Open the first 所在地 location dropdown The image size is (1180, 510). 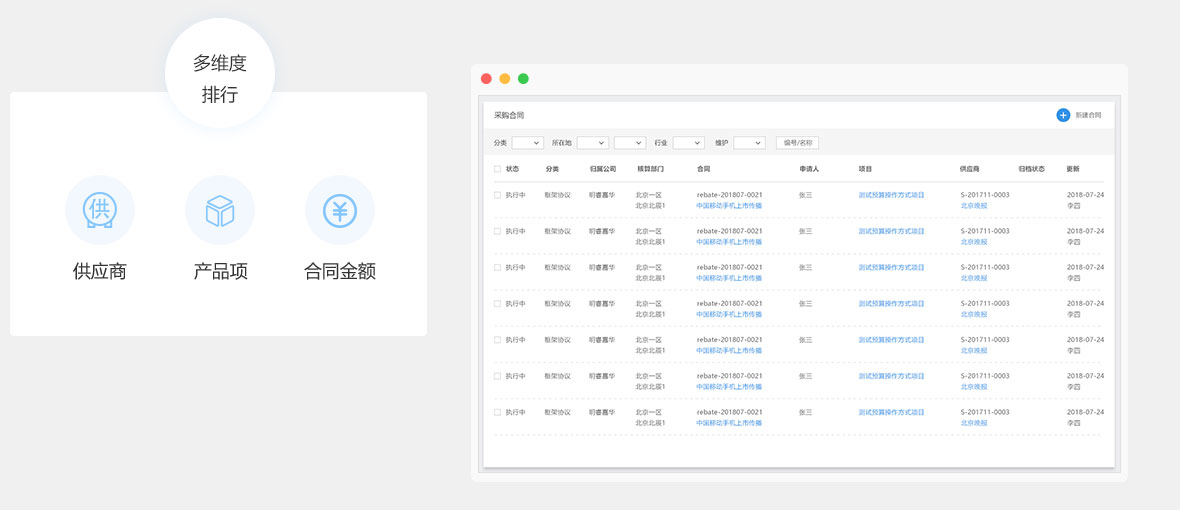pos(592,143)
